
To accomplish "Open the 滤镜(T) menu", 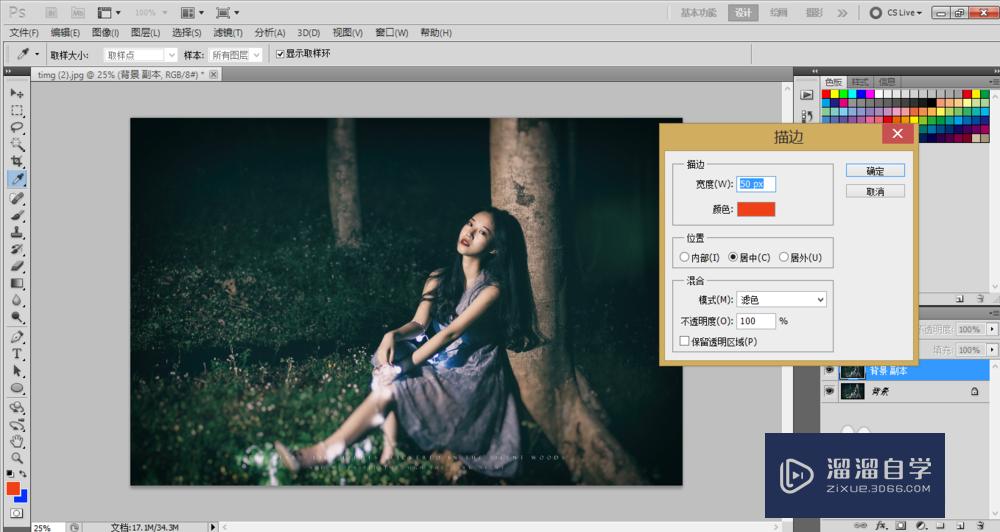I will [x=228, y=33].
